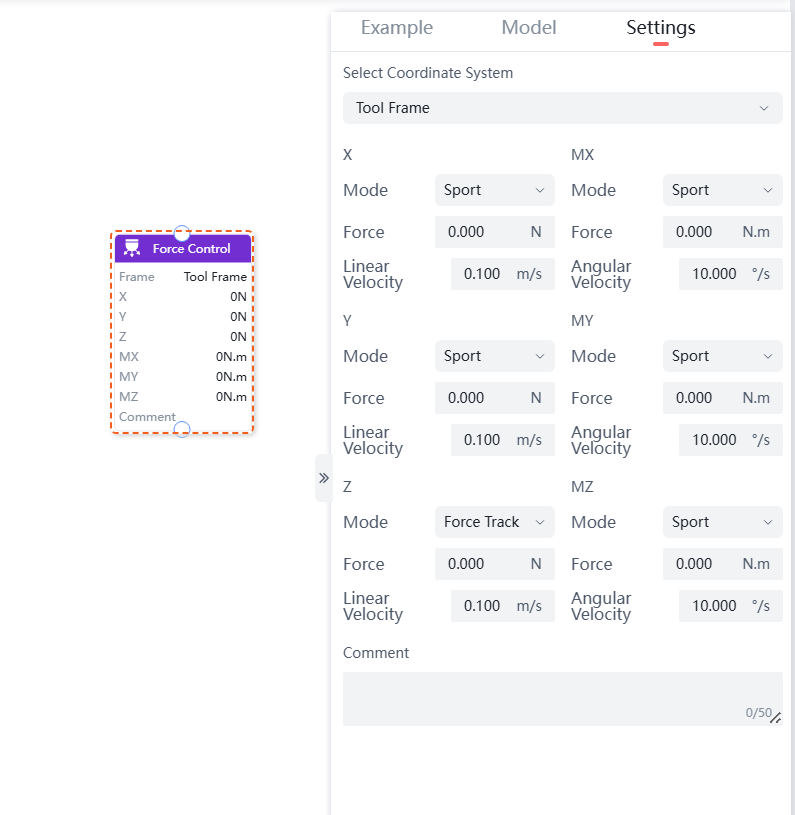795x815 pixels.
Task: Click the X Force input field
Action: pos(482,232)
